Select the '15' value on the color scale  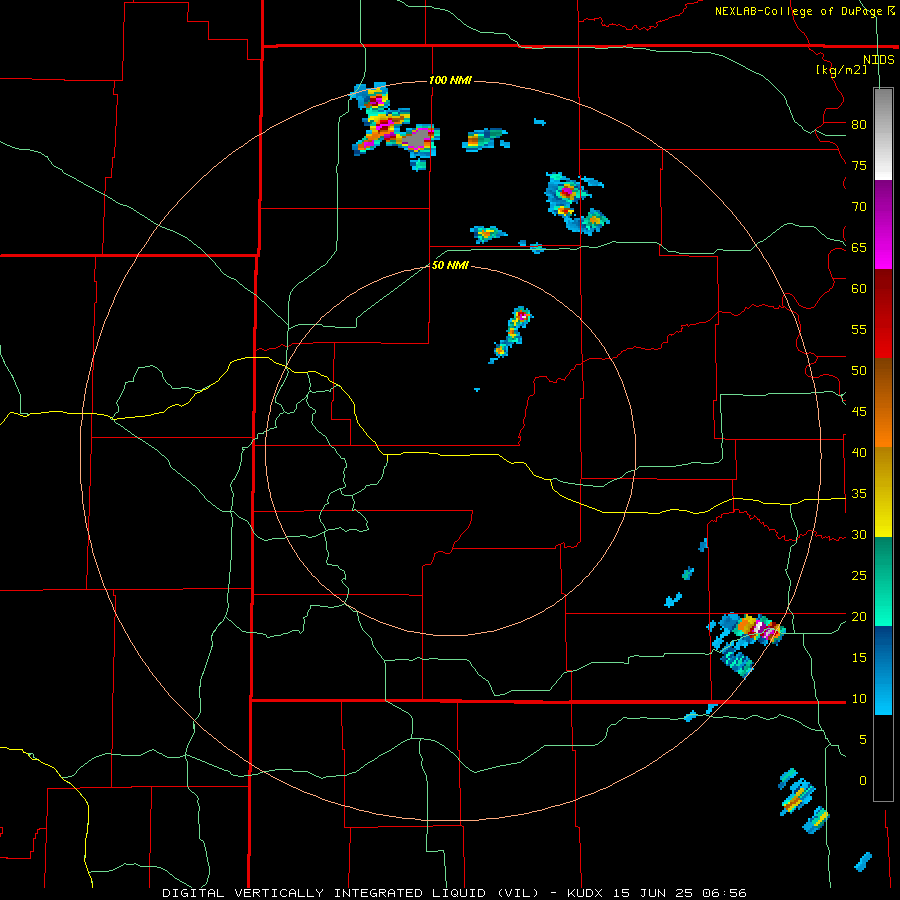(x=859, y=658)
